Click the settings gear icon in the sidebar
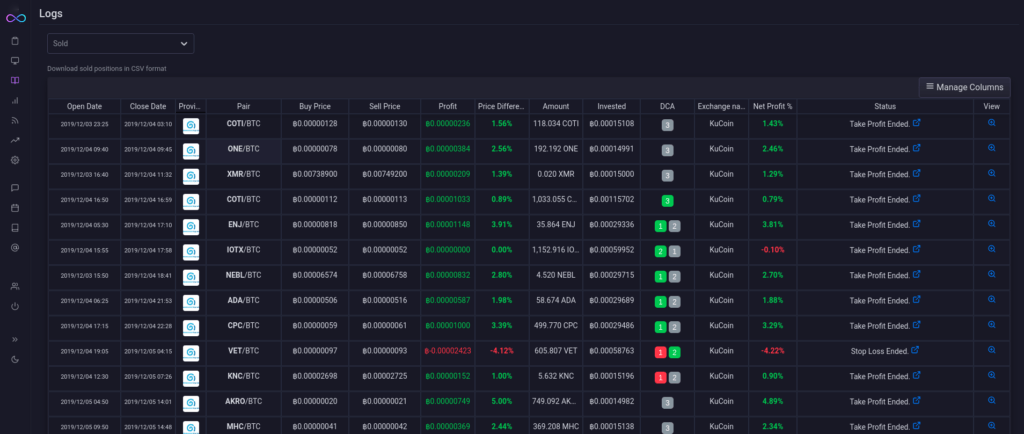Image resolution: width=1024 pixels, height=434 pixels. pos(14,160)
